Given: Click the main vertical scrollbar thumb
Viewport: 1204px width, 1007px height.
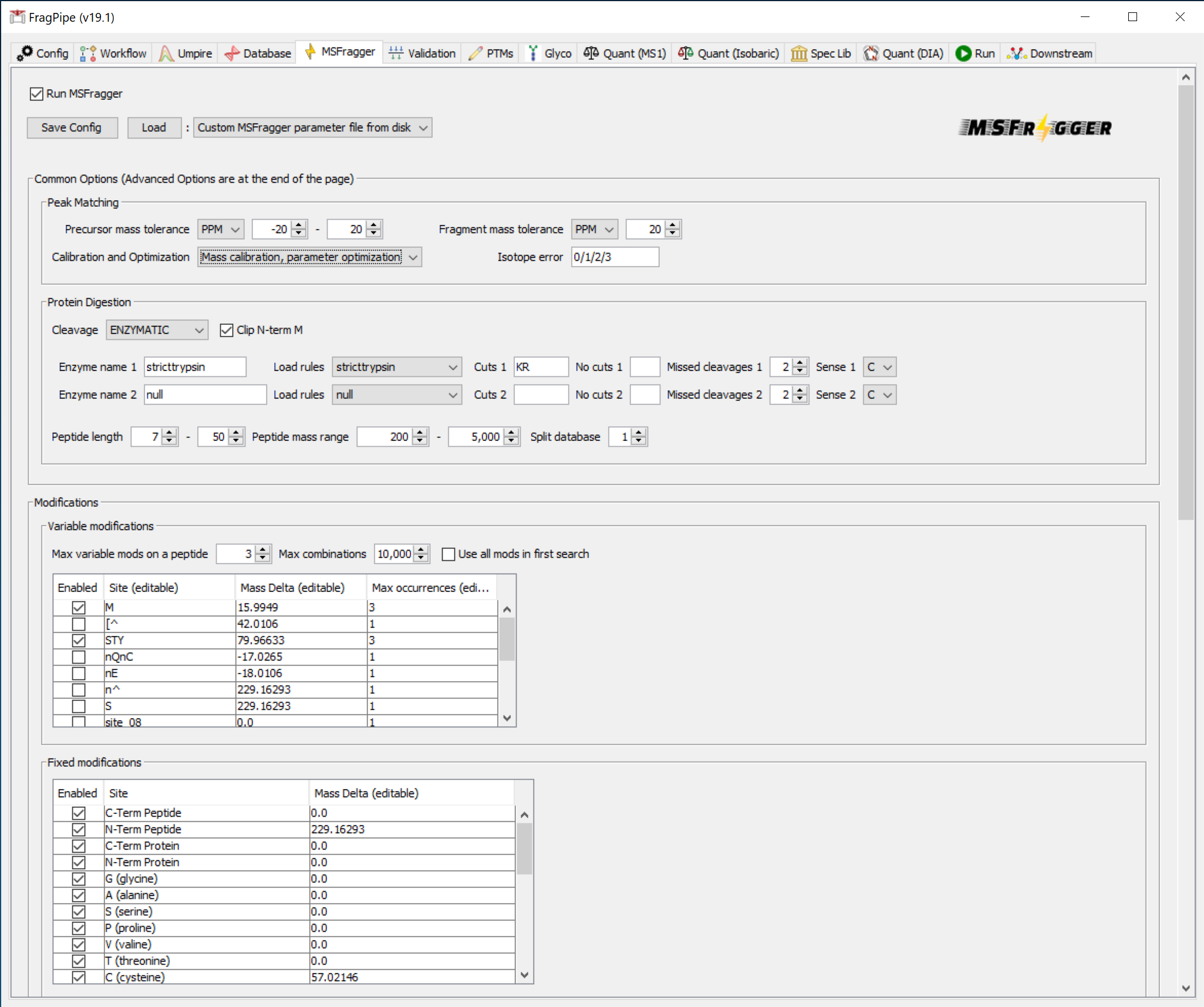Looking at the screenshot, I should point(1186,302).
